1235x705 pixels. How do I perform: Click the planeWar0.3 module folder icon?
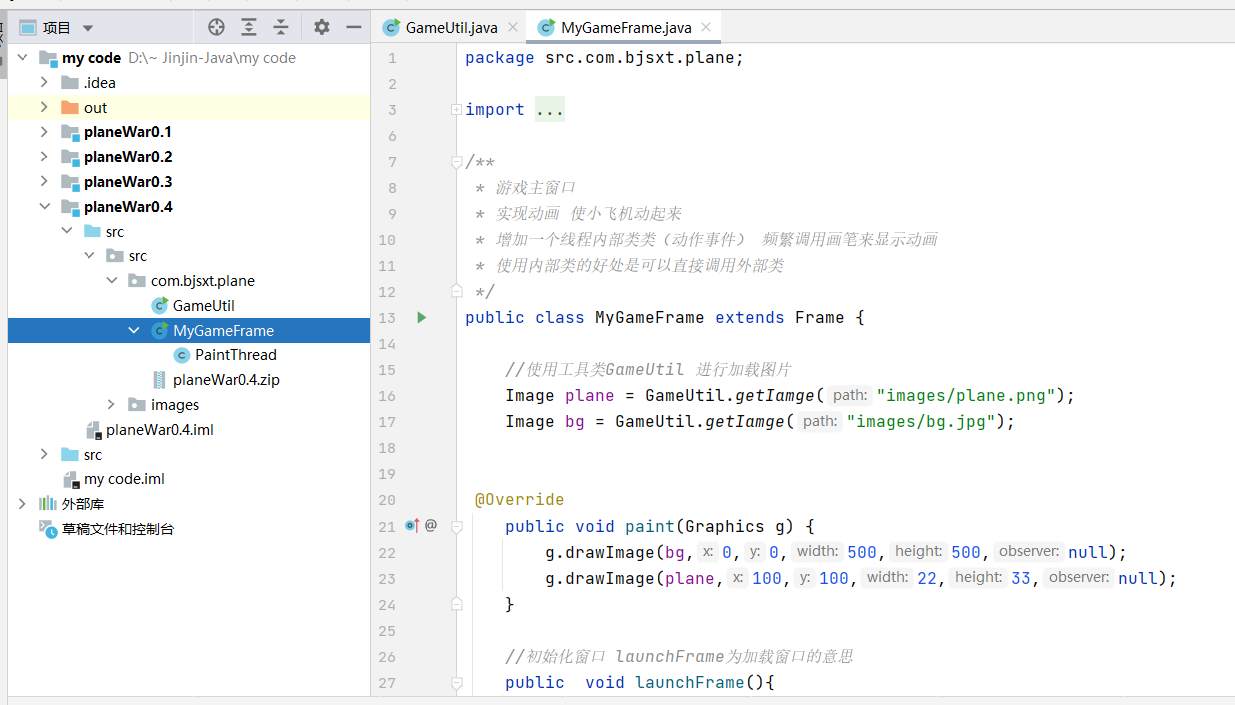coord(69,182)
